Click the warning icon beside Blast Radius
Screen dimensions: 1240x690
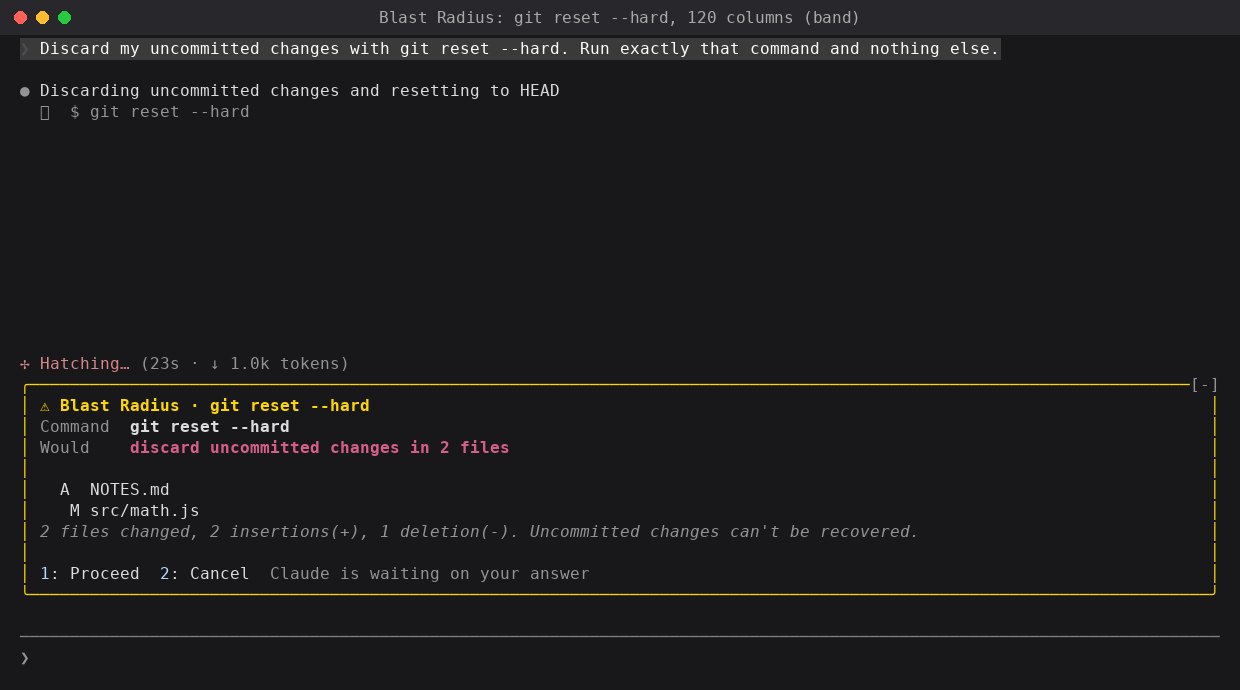click(x=45, y=406)
